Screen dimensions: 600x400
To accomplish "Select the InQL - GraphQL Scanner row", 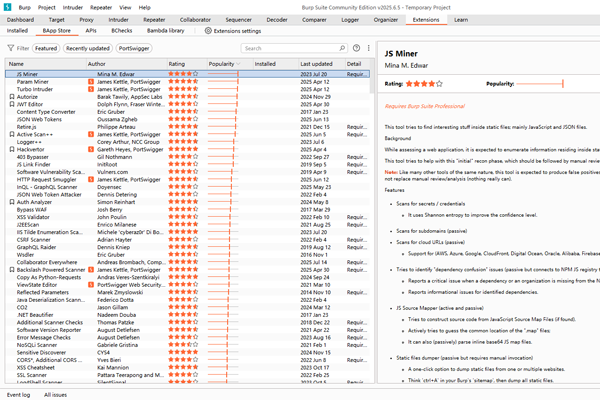I will coord(188,187).
